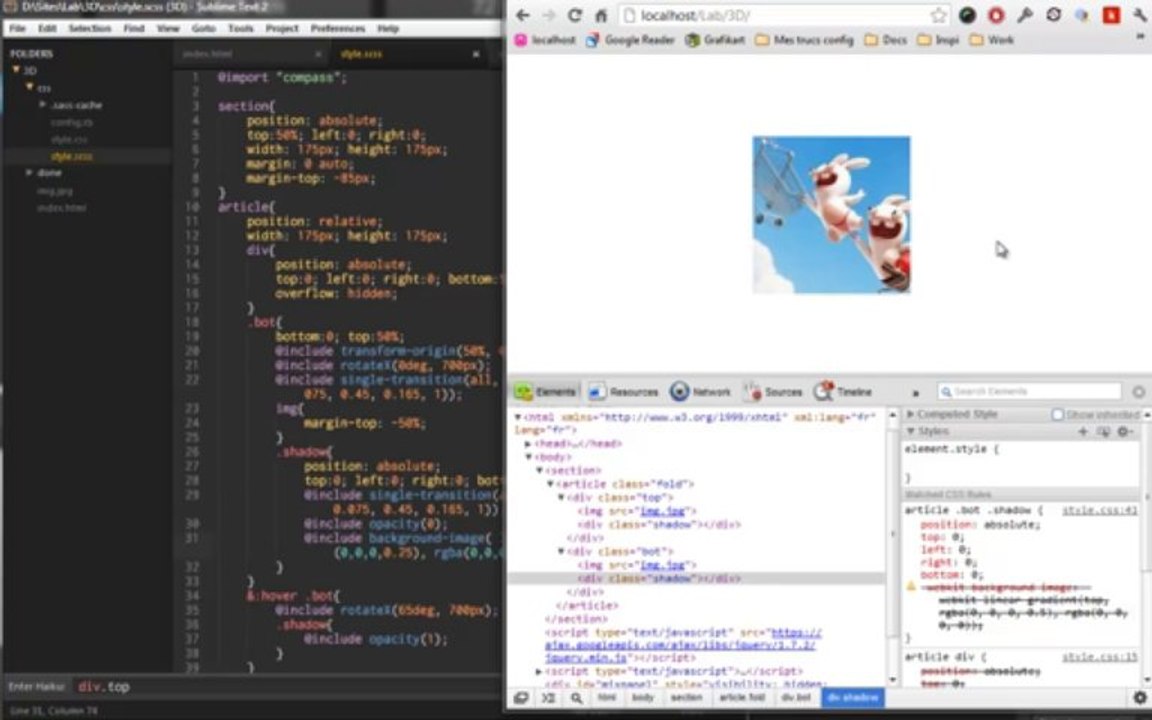Open the Google Reader bookmark
Screen dimensions: 1152x720
click(630, 40)
